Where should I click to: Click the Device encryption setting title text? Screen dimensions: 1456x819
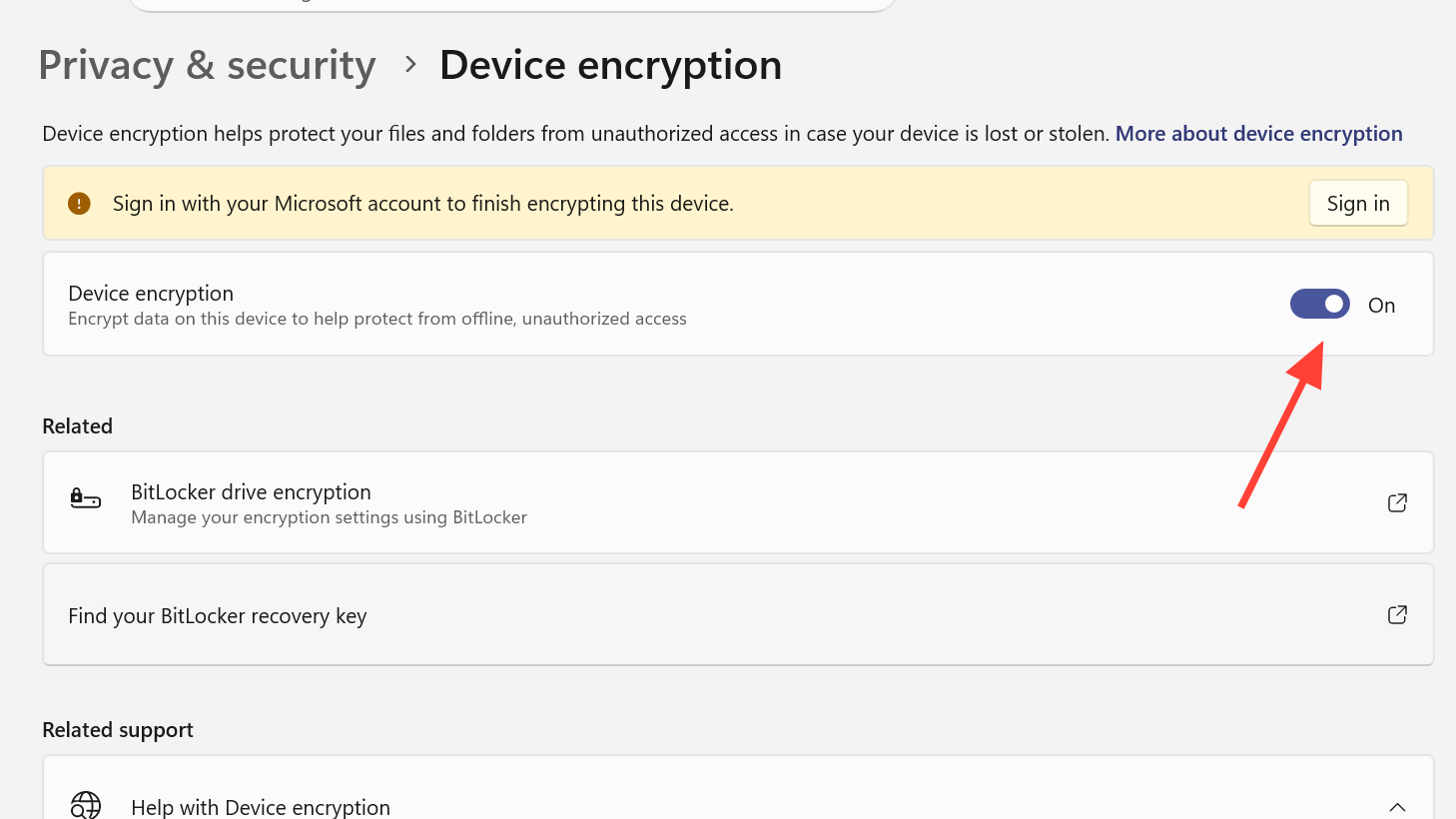[151, 294]
